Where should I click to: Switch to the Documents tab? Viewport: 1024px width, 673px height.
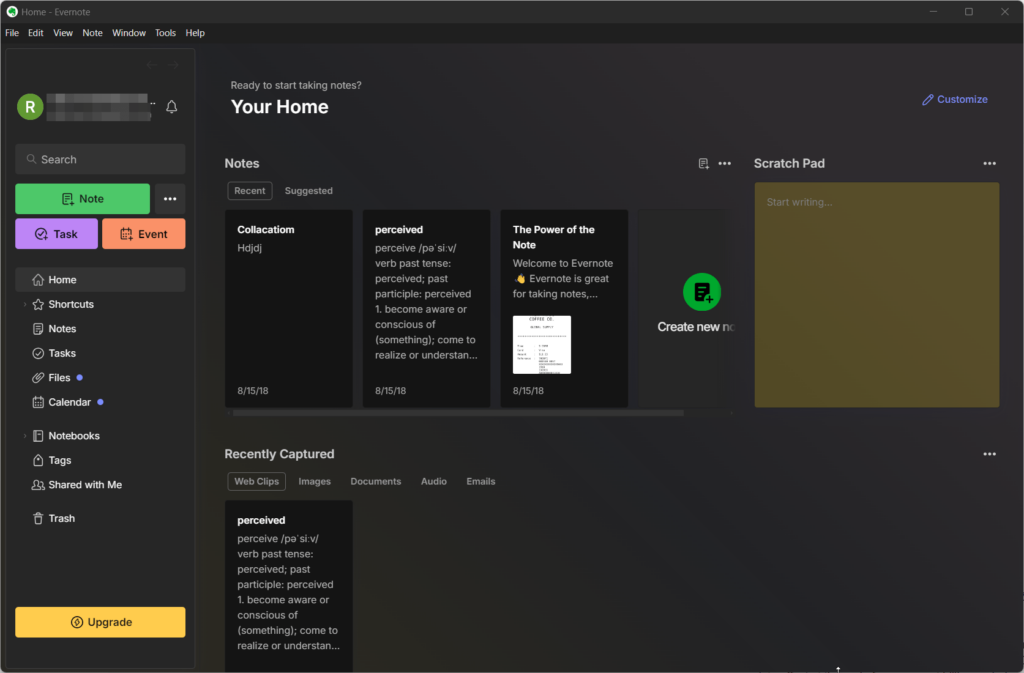pyautogui.click(x=376, y=481)
